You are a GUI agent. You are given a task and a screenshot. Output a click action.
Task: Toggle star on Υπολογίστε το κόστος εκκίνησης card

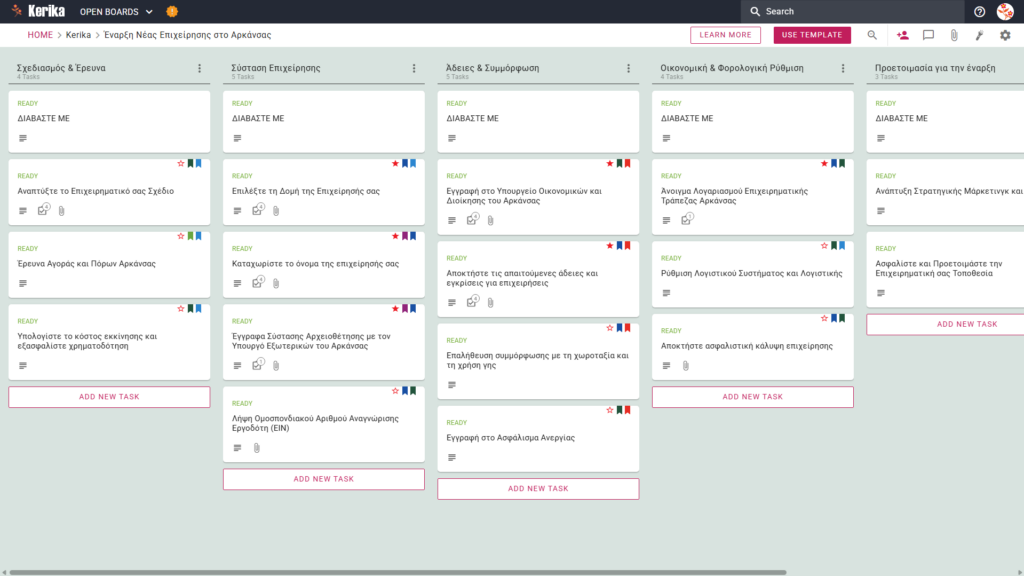tap(181, 309)
